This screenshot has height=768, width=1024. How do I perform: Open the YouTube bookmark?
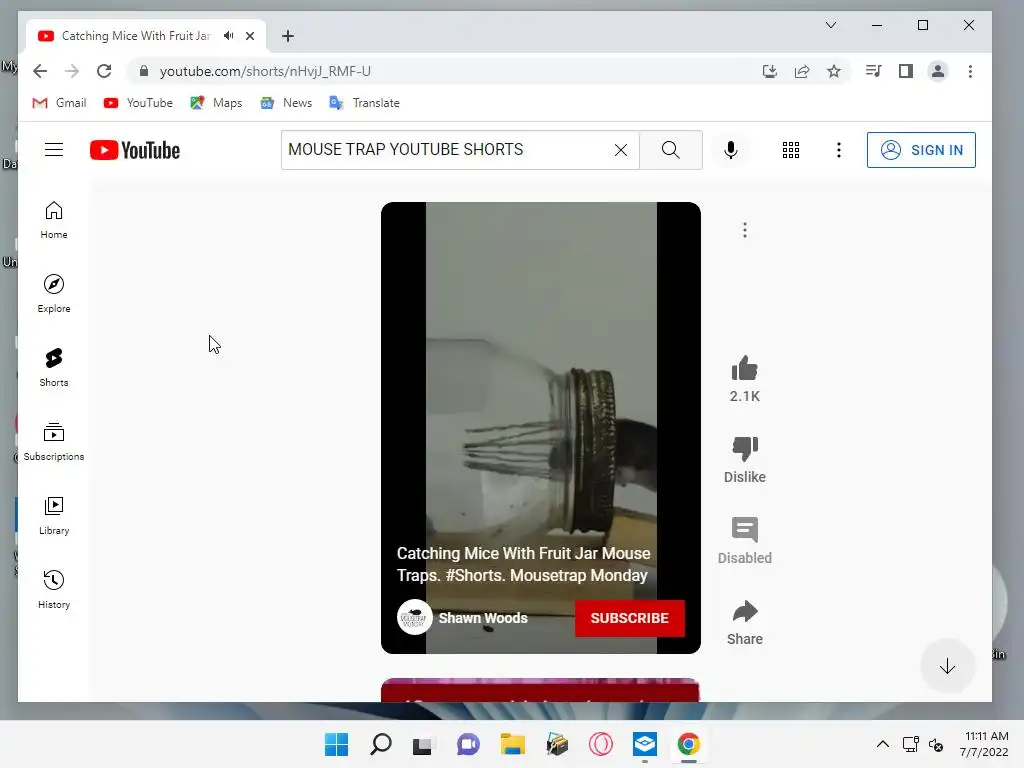tap(138, 103)
